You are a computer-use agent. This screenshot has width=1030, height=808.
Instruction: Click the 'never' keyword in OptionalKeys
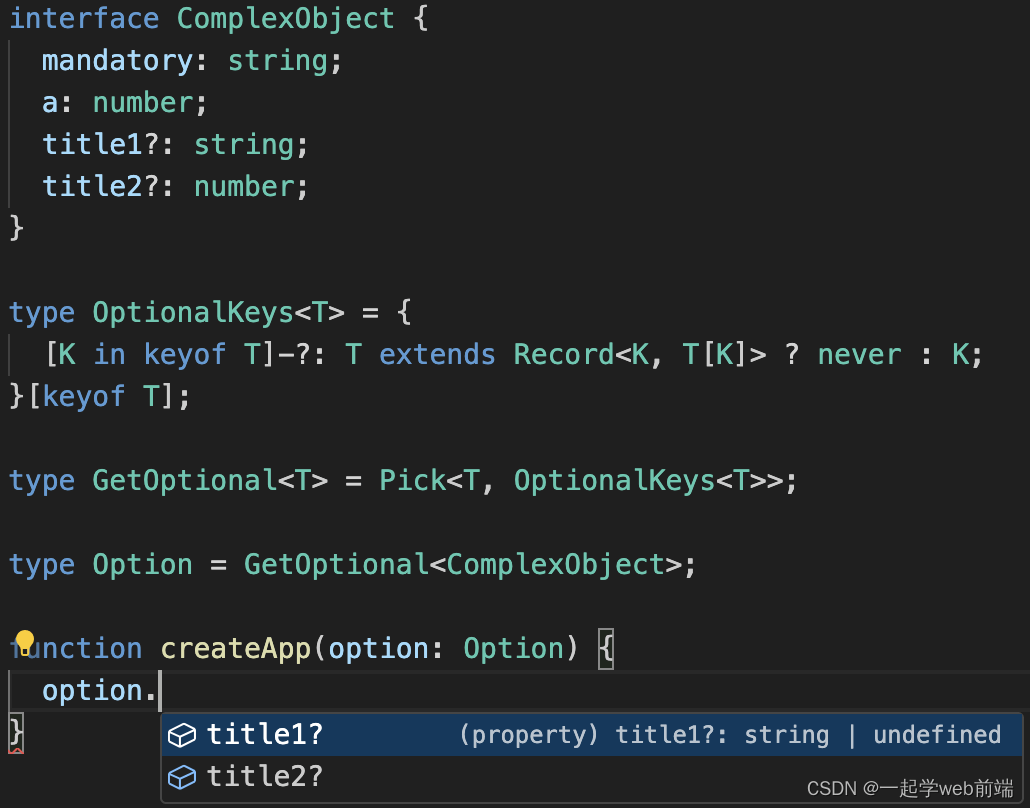[x=859, y=355]
